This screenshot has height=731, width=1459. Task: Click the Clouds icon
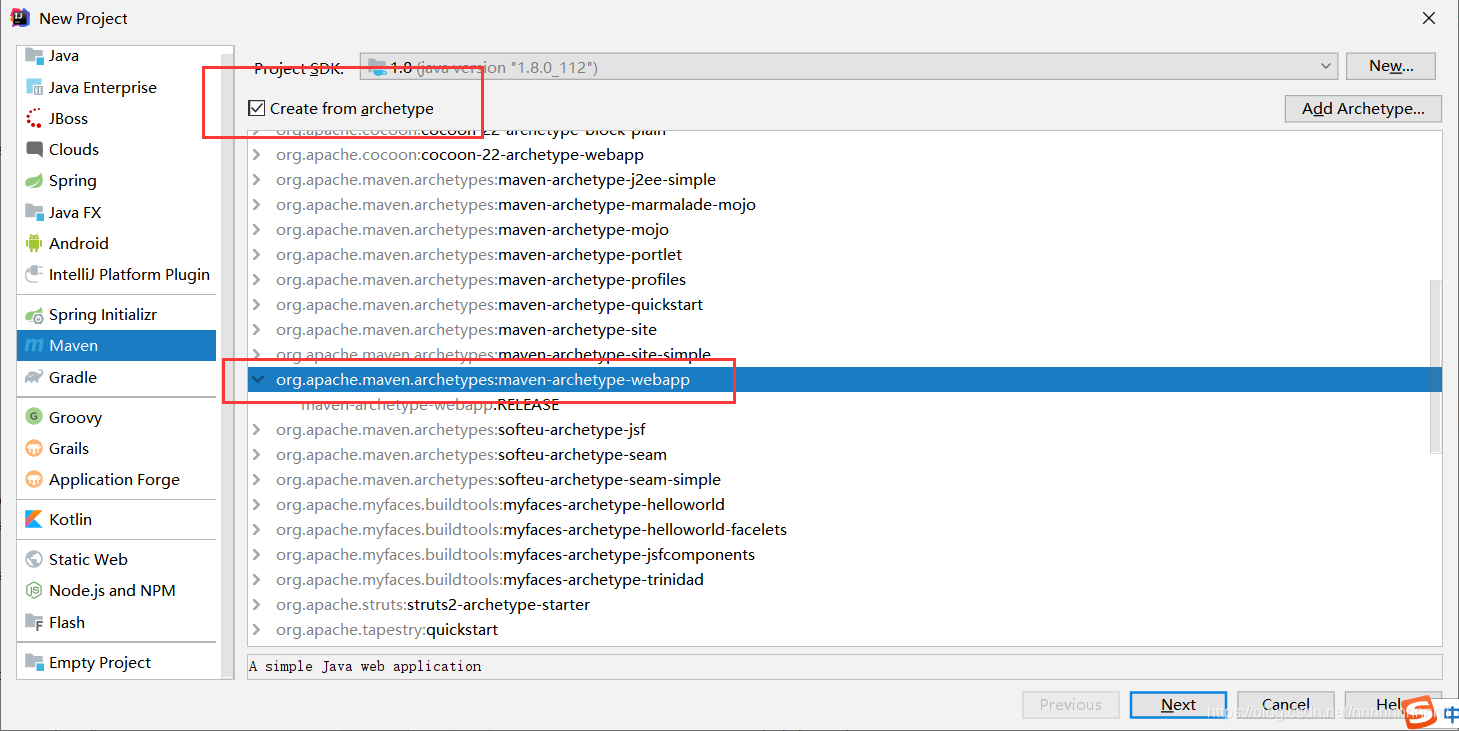coord(34,149)
